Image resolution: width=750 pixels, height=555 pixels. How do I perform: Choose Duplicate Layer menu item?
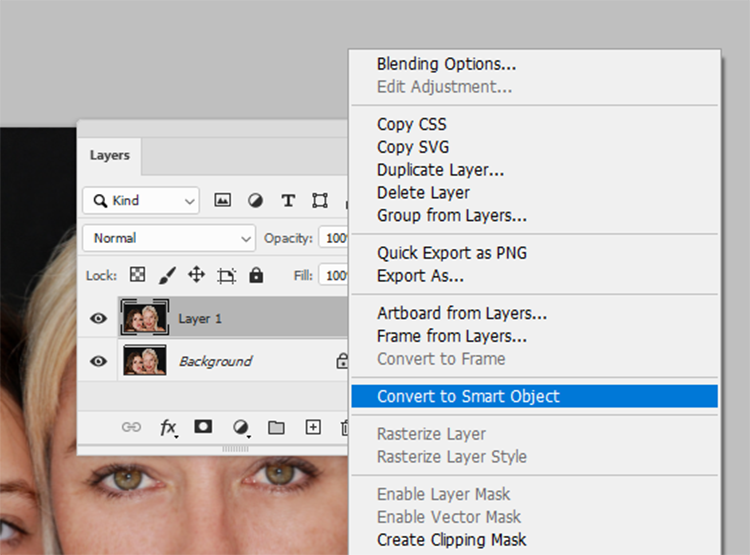point(440,170)
